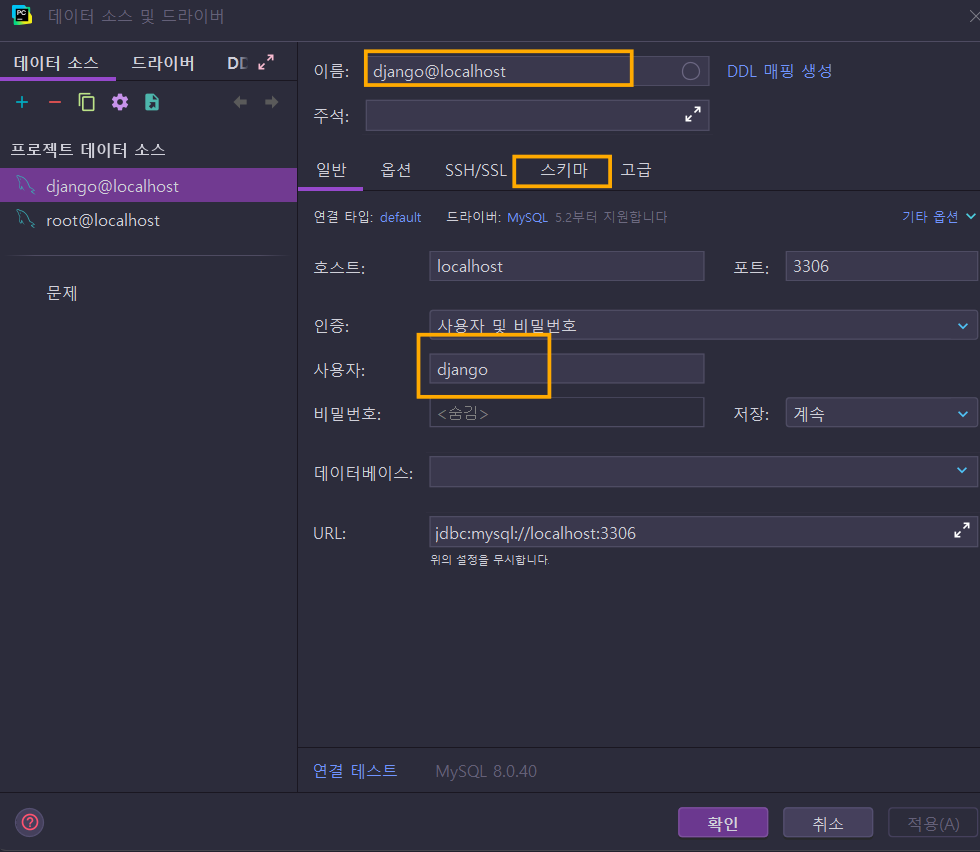The height and width of the screenshot is (852, 980).
Task: Click the 취소 cancel button
Action: click(x=828, y=822)
